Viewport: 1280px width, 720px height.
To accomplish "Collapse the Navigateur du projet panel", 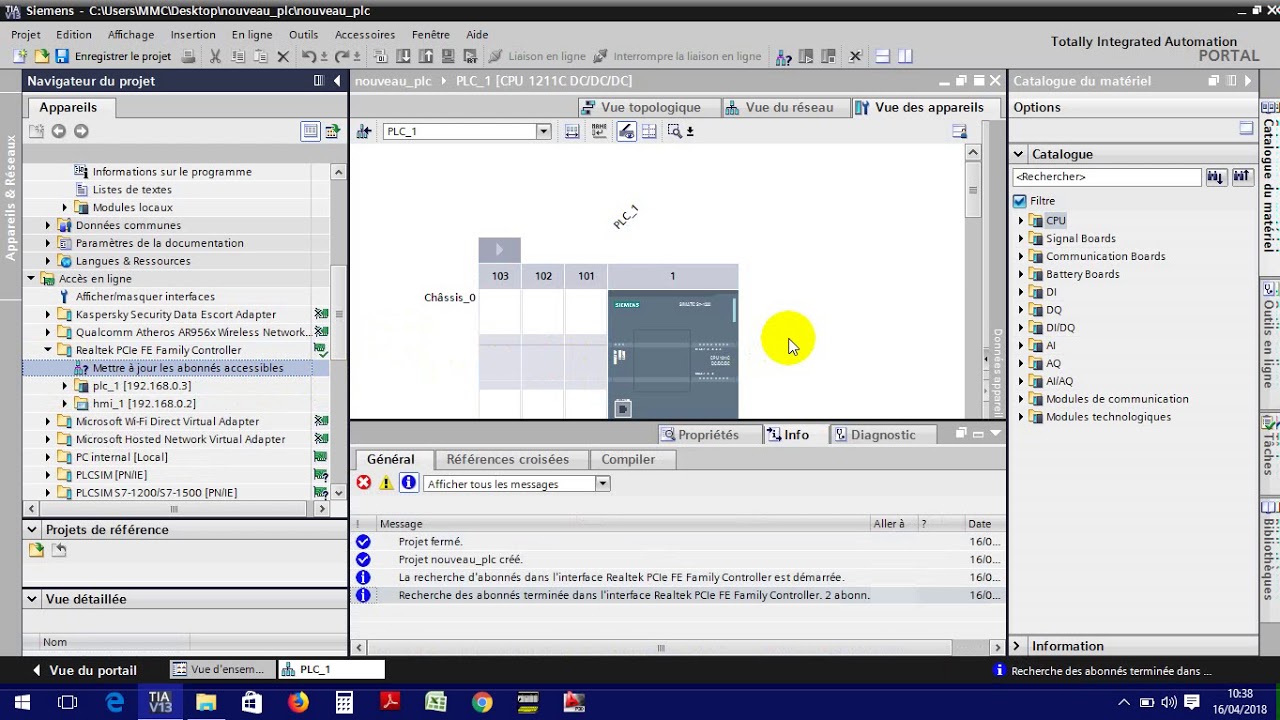I will tap(337, 81).
